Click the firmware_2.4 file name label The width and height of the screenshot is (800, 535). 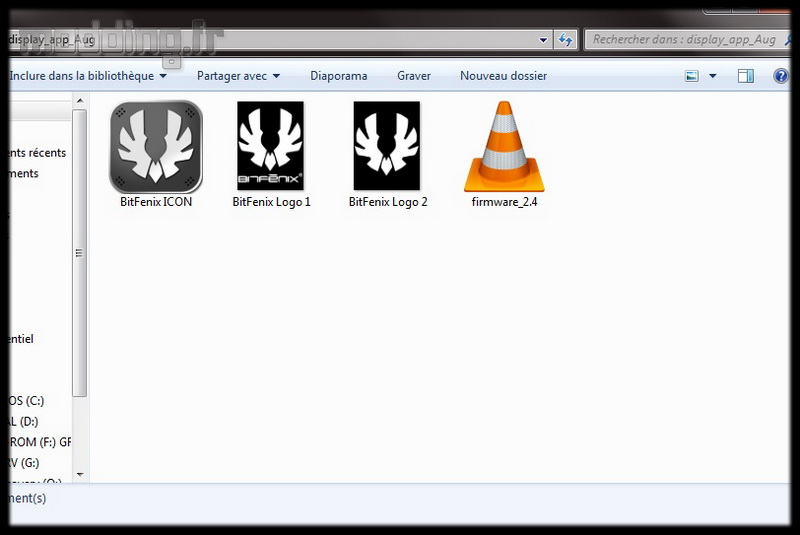point(504,202)
